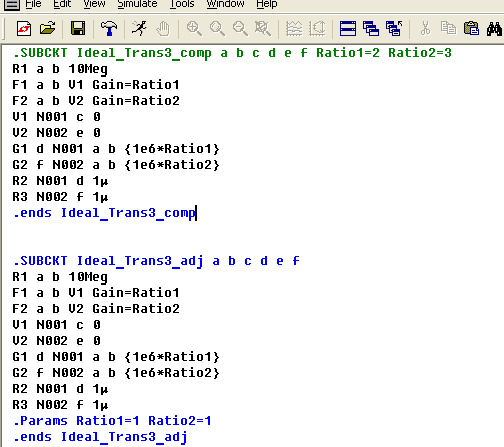Place cursor after '.ends Ideal_Trans3_adj'
This screenshot has width=504, height=447.
tap(189, 437)
